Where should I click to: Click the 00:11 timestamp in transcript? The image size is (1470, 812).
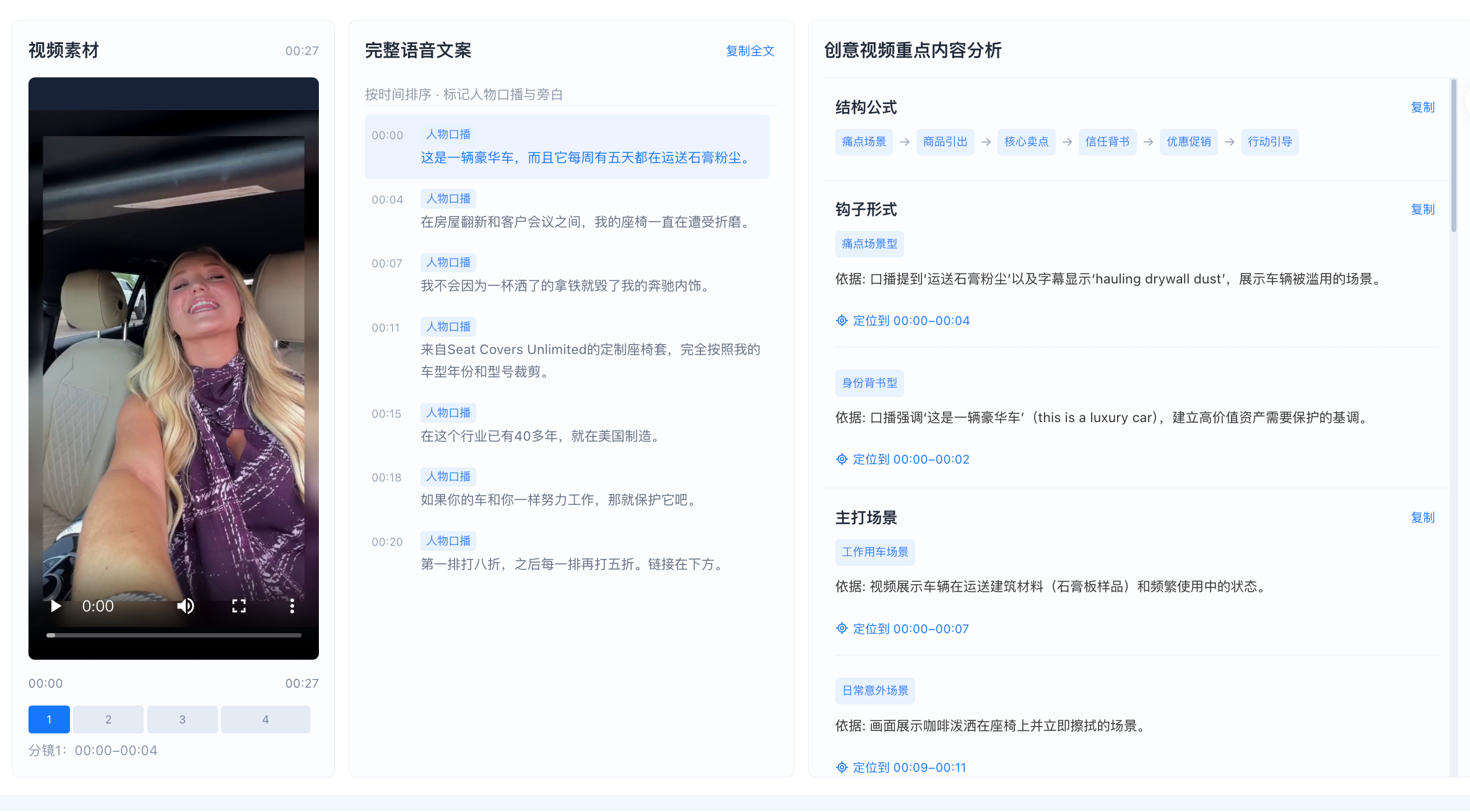(386, 327)
